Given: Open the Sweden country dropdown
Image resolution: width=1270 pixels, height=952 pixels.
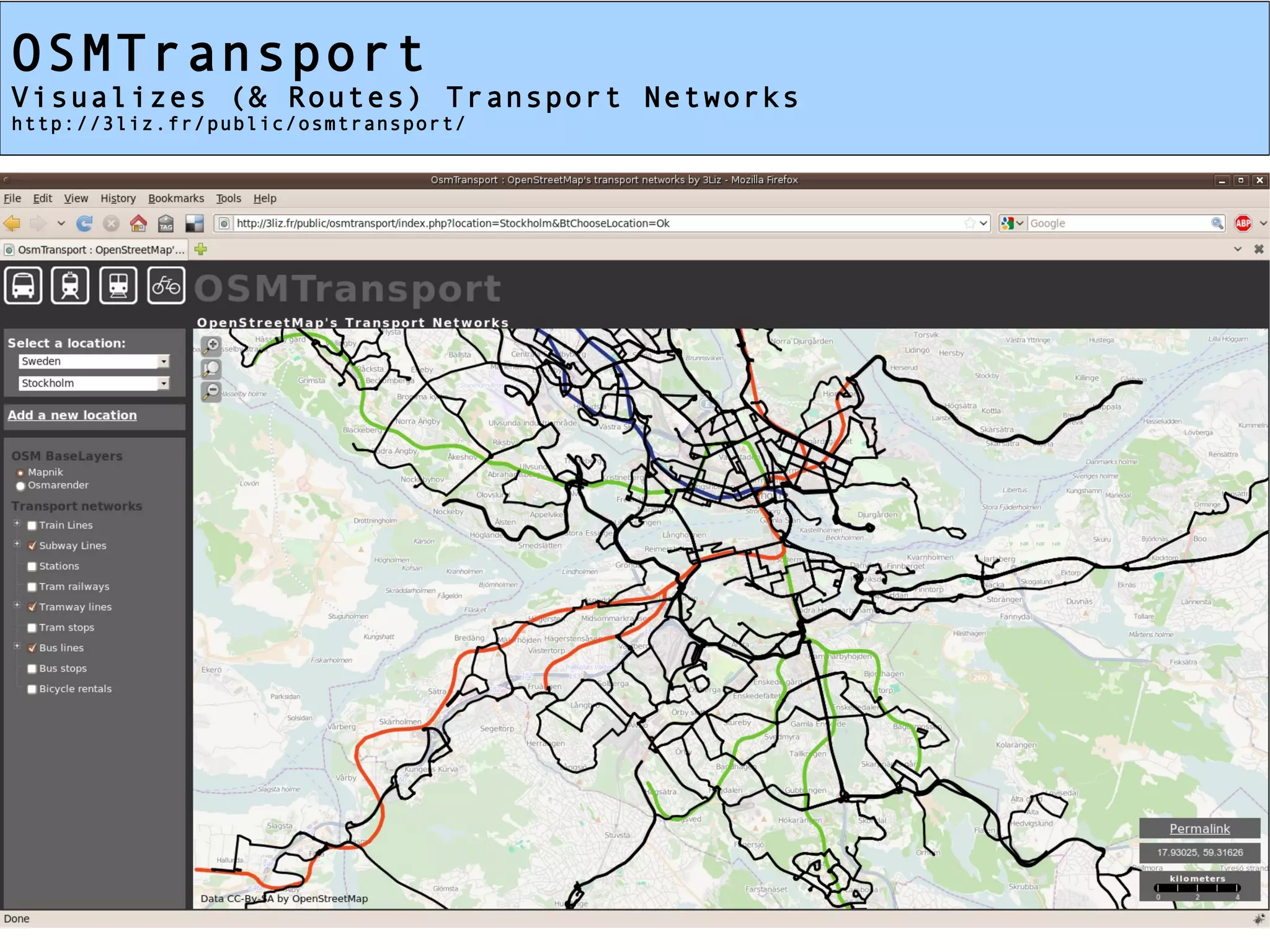Looking at the screenshot, I should (x=94, y=362).
